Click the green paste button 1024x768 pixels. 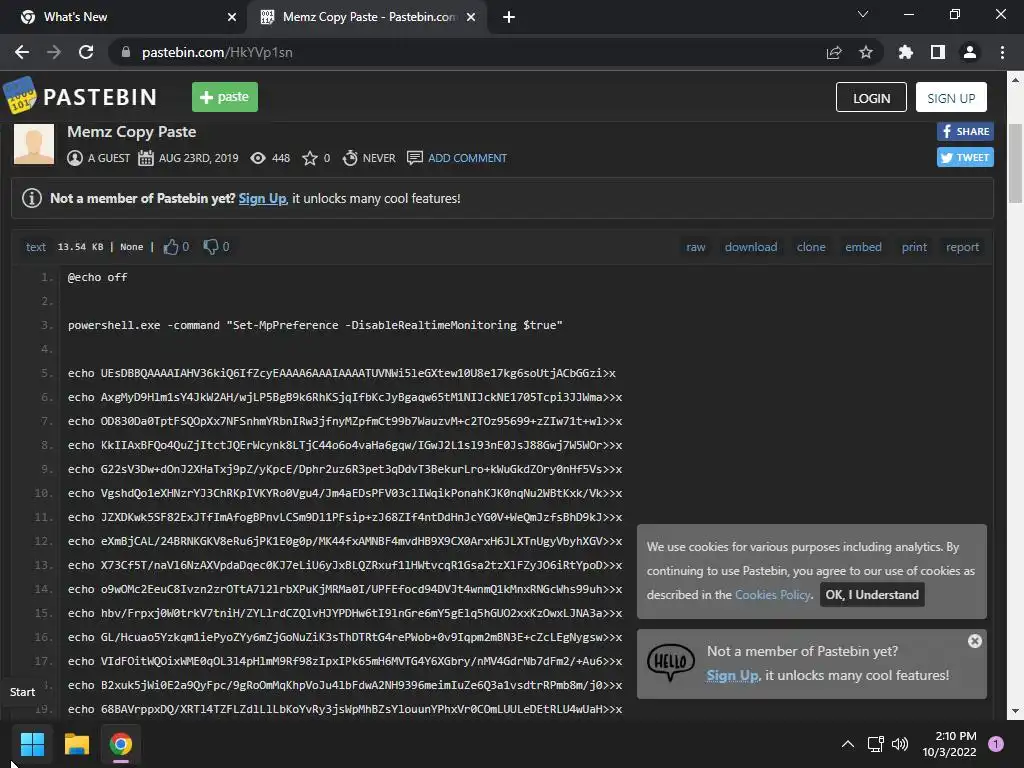(225, 97)
